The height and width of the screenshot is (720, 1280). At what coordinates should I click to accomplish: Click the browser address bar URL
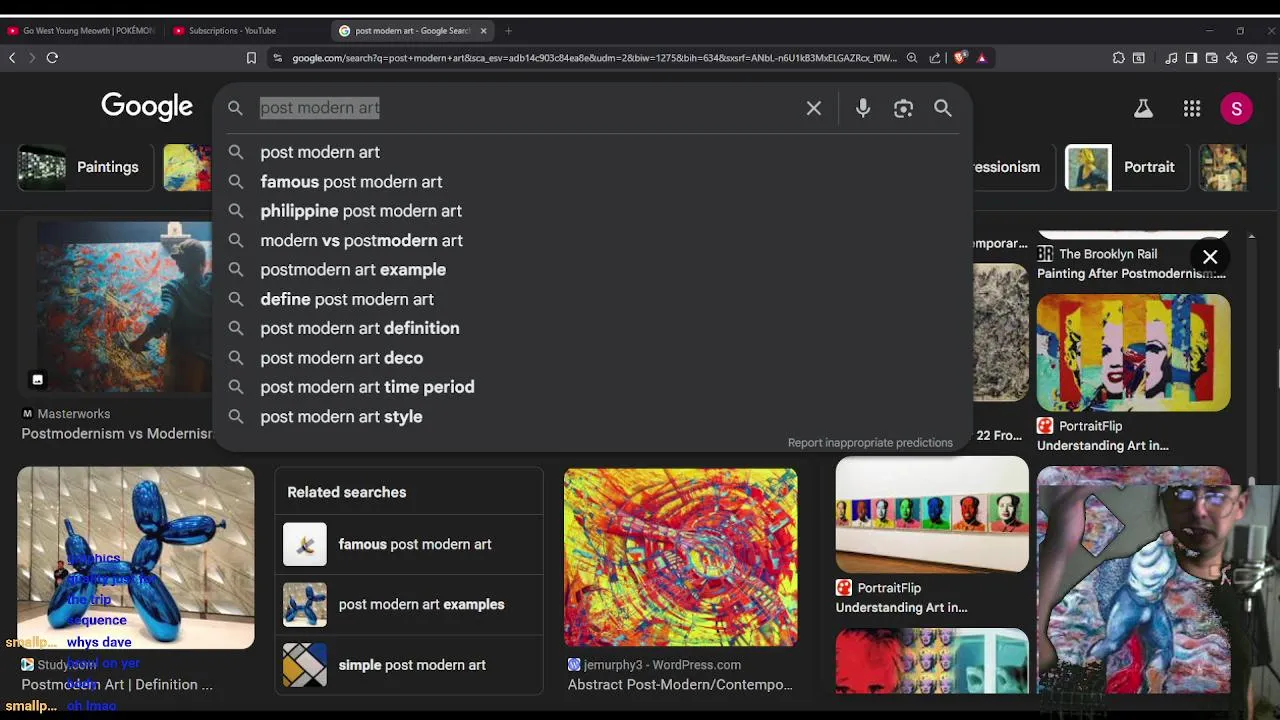click(594, 58)
